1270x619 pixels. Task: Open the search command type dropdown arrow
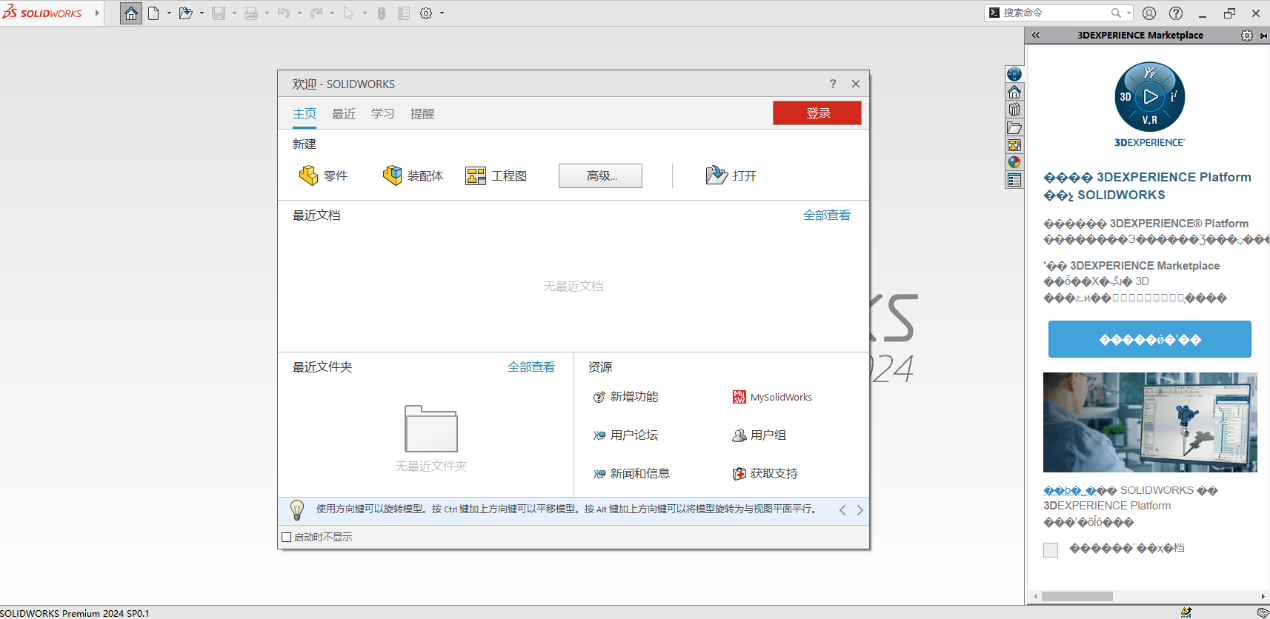pos(1129,13)
